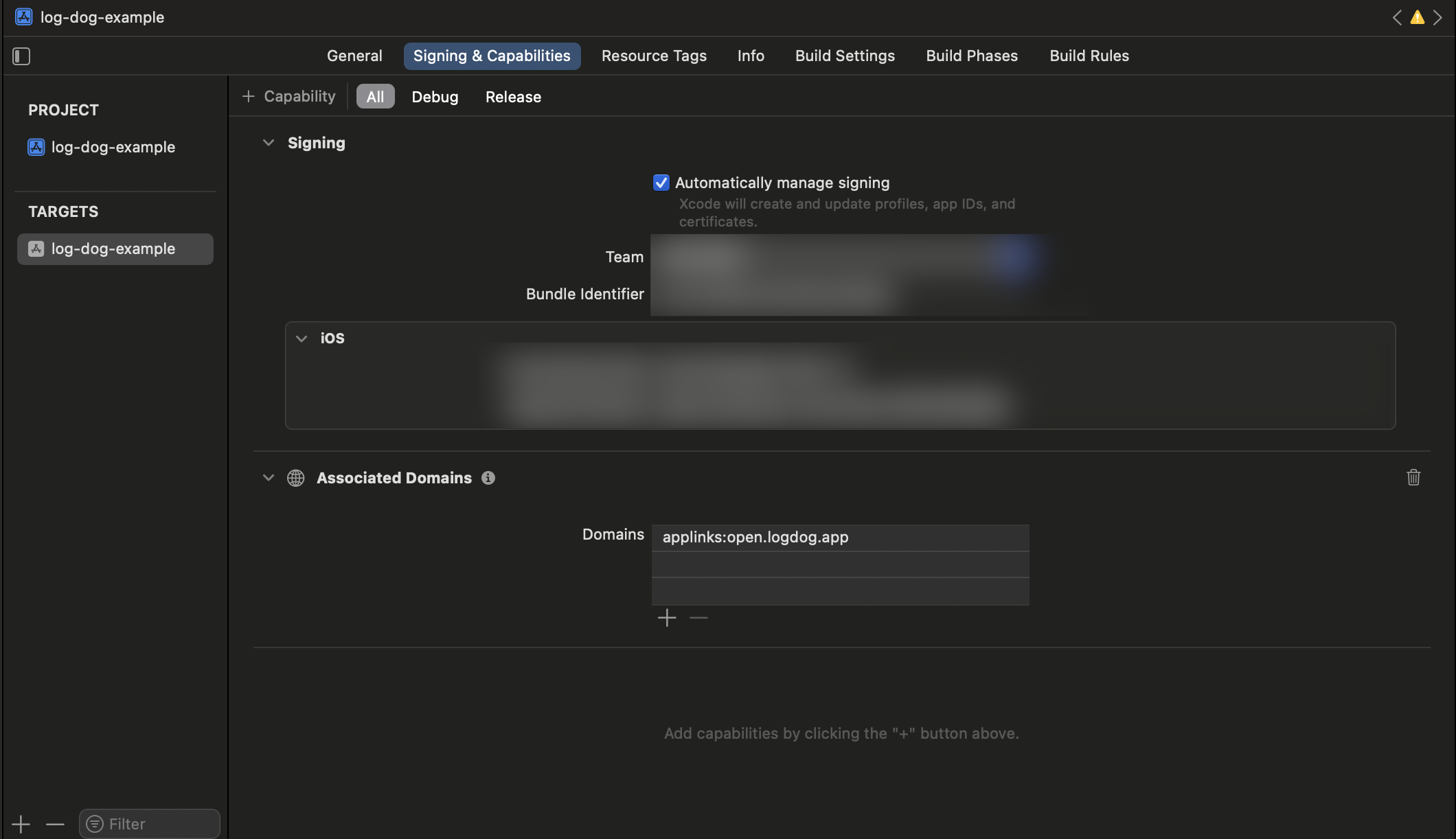Open the Build Settings tab

pos(845,56)
